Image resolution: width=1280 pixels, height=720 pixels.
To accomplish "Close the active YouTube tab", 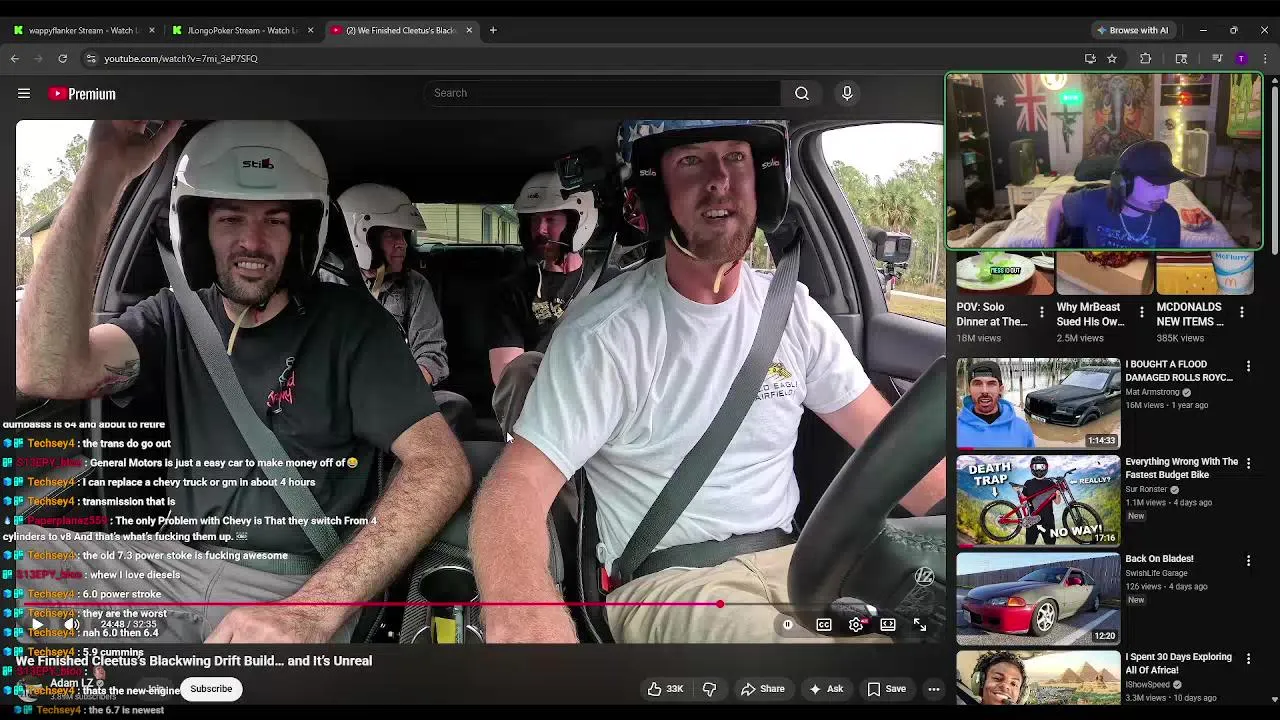I will 469,30.
